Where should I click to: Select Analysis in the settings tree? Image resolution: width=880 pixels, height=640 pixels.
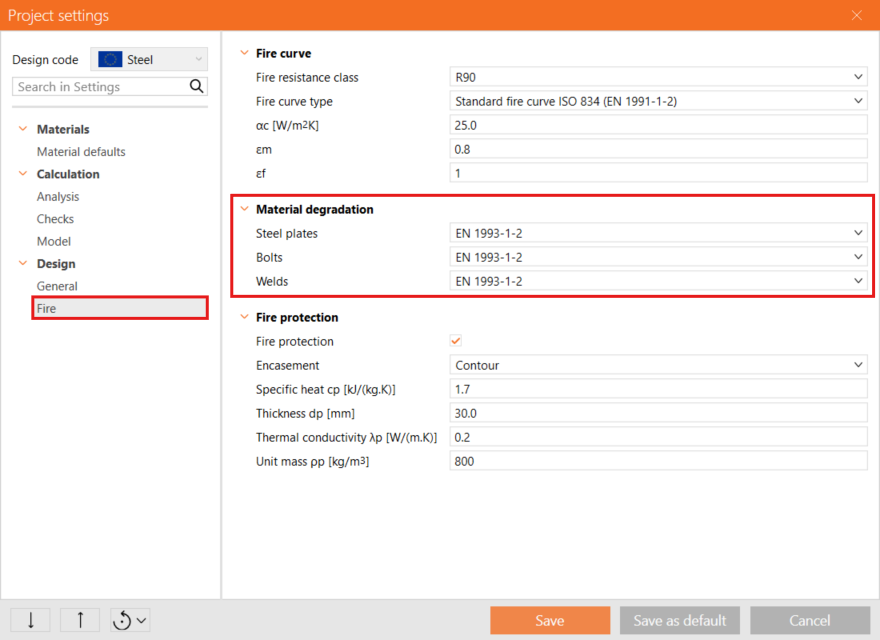[58, 197]
